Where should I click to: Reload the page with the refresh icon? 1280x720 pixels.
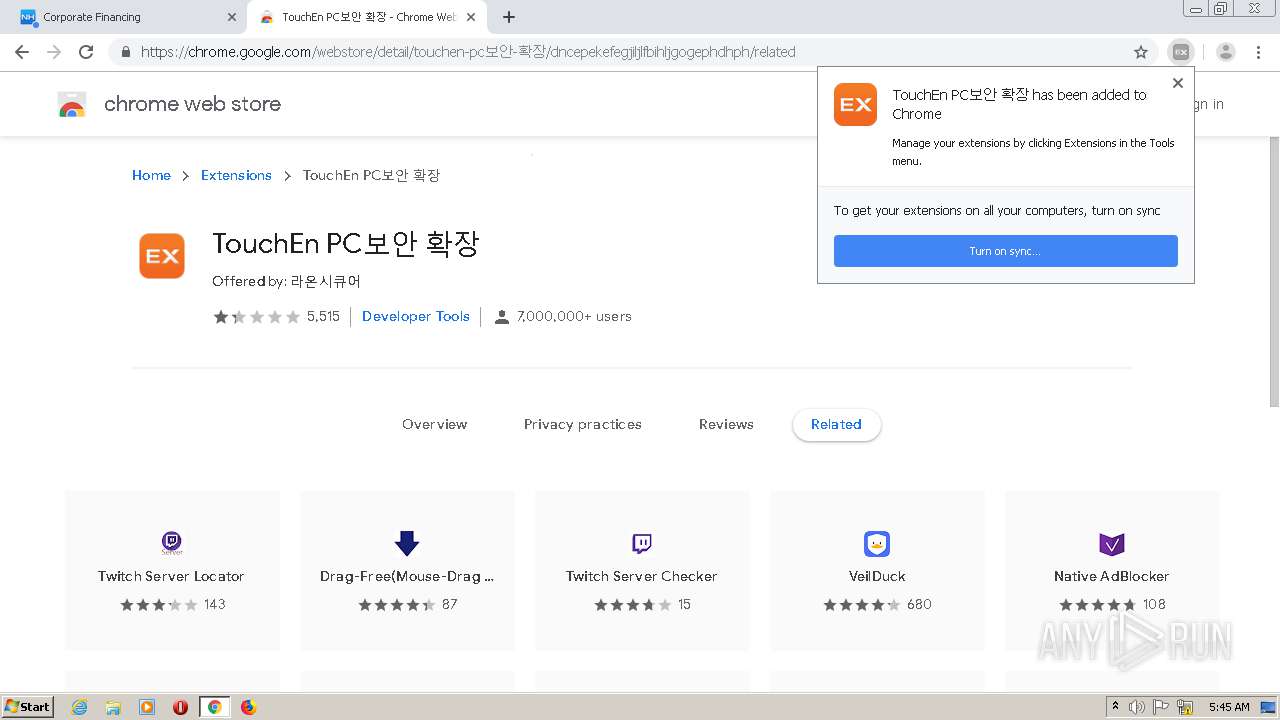[x=86, y=52]
